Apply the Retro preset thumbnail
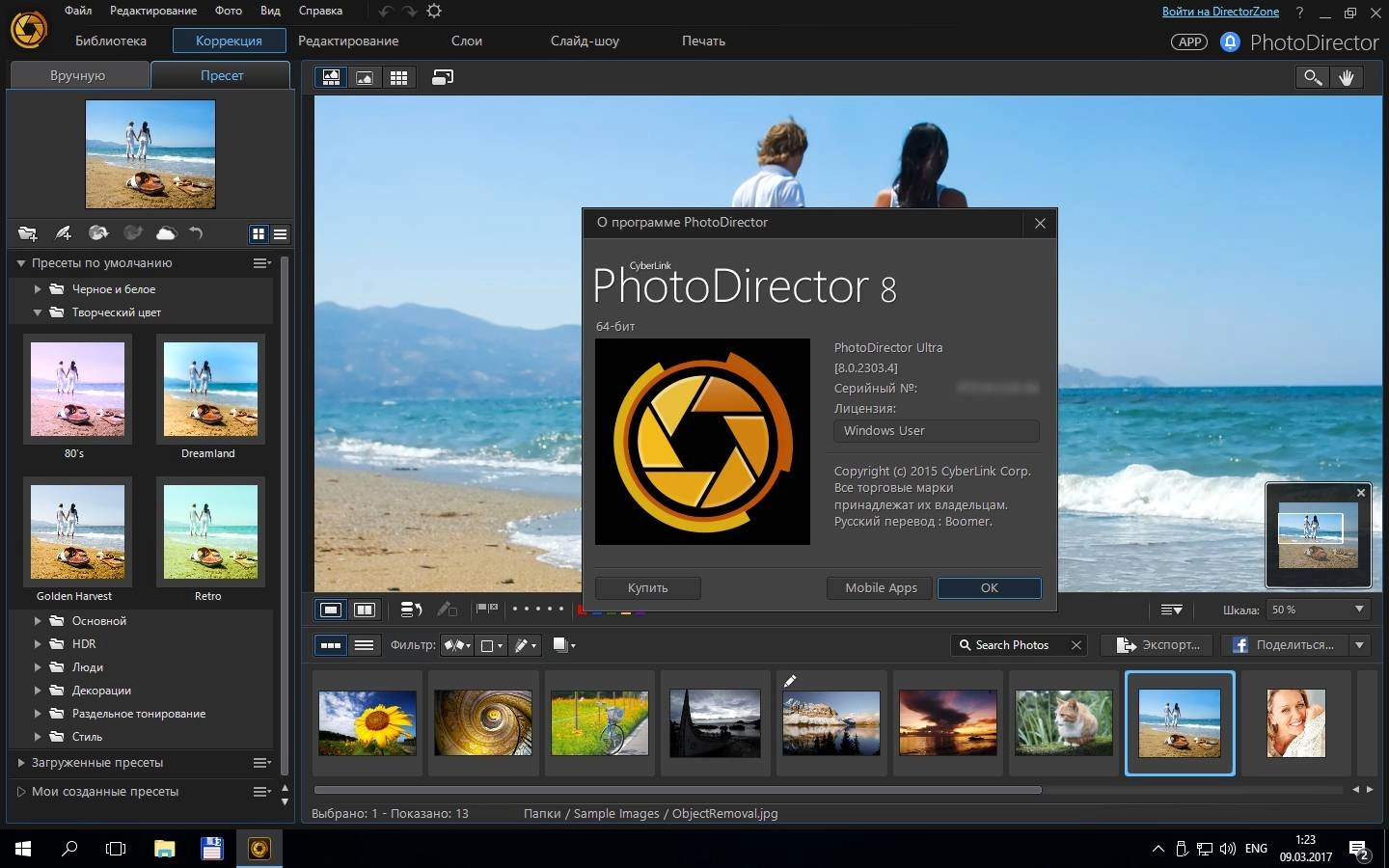 click(x=210, y=531)
